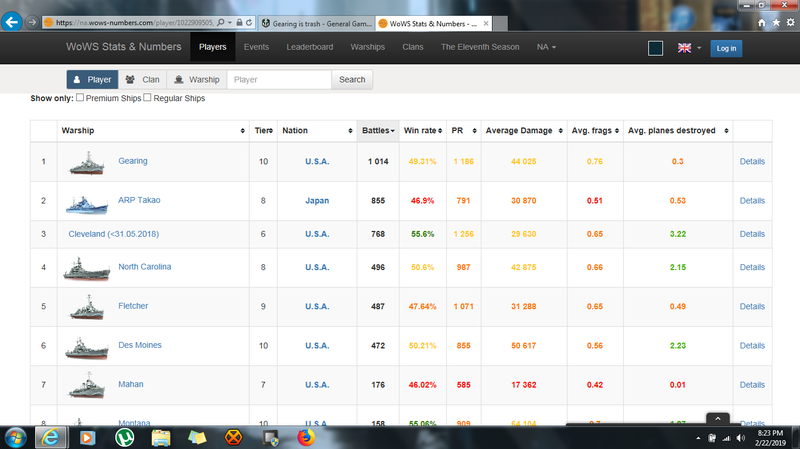Image resolution: width=800 pixels, height=449 pixels.
Task: Open Windows Explorer folder from the taskbar
Action: tap(160, 436)
